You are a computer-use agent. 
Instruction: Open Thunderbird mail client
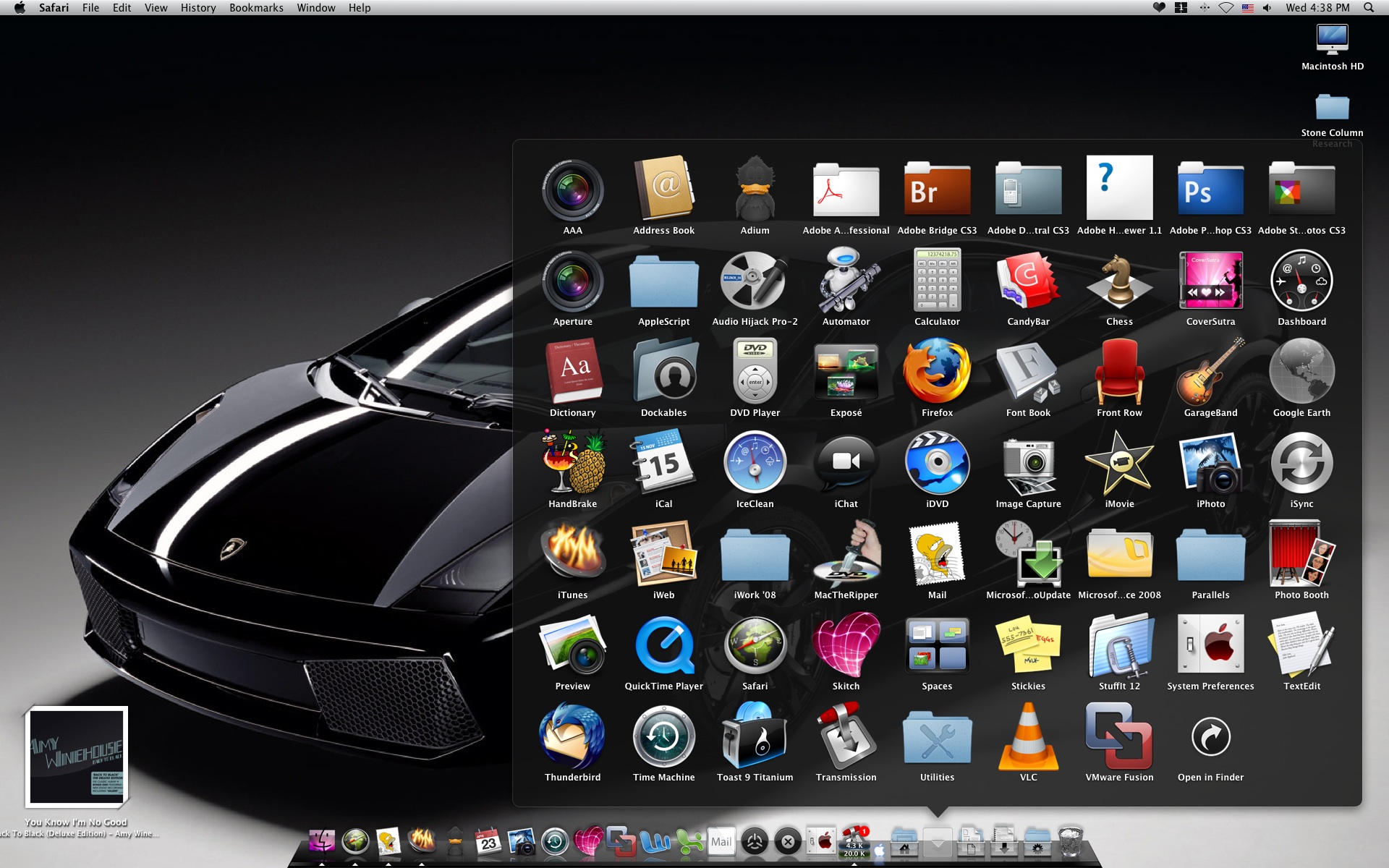pos(572,737)
